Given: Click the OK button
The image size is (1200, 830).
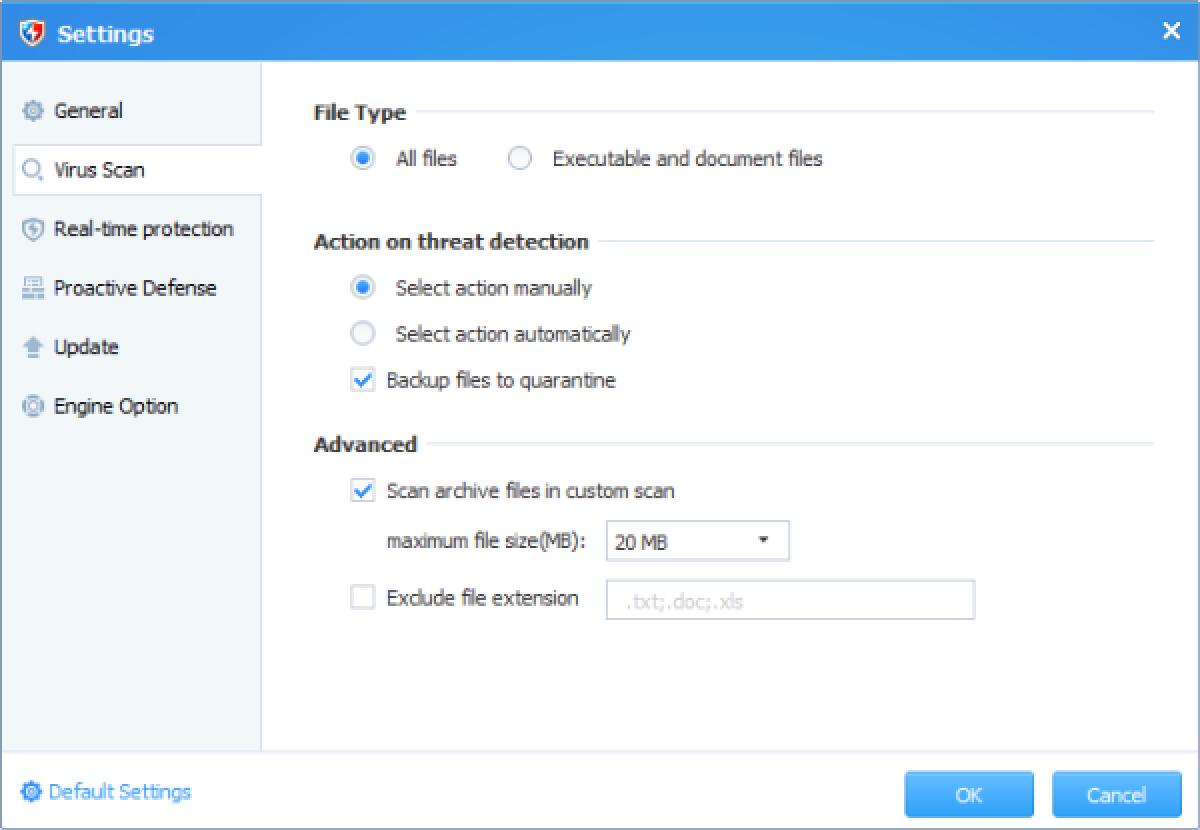Looking at the screenshot, I should (967, 794).
